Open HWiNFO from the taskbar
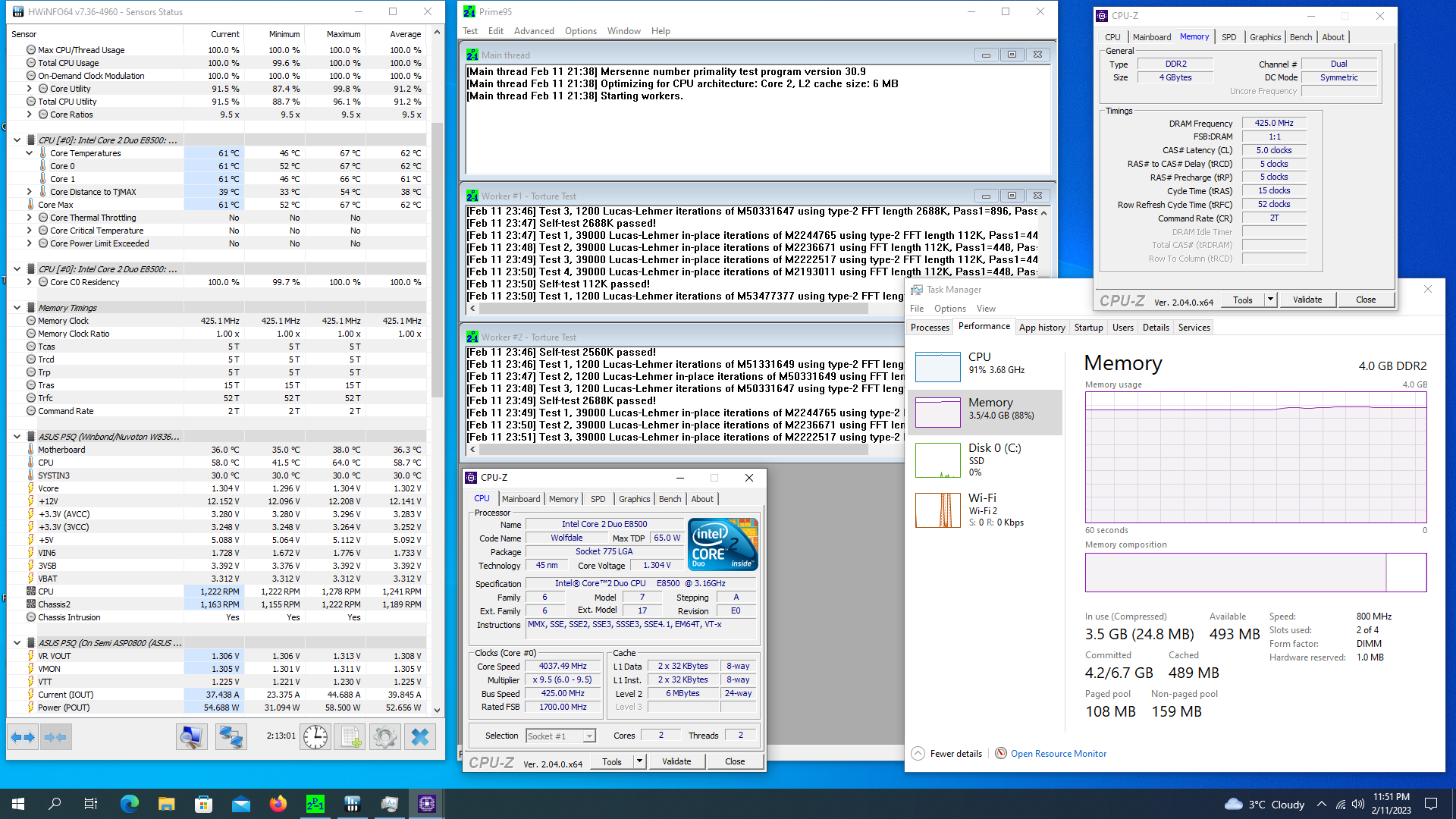Image resolution: width=1456 pixels, height=819 pixels. [353, 804]
